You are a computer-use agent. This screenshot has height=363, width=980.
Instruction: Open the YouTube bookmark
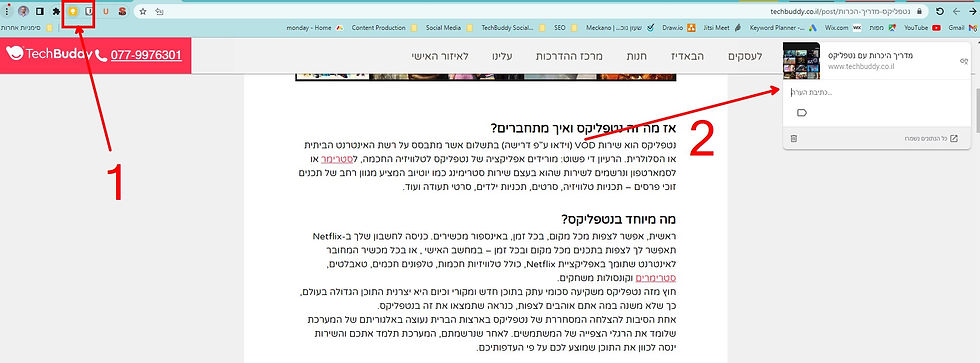pyautogui.click(x=922, y=27)
